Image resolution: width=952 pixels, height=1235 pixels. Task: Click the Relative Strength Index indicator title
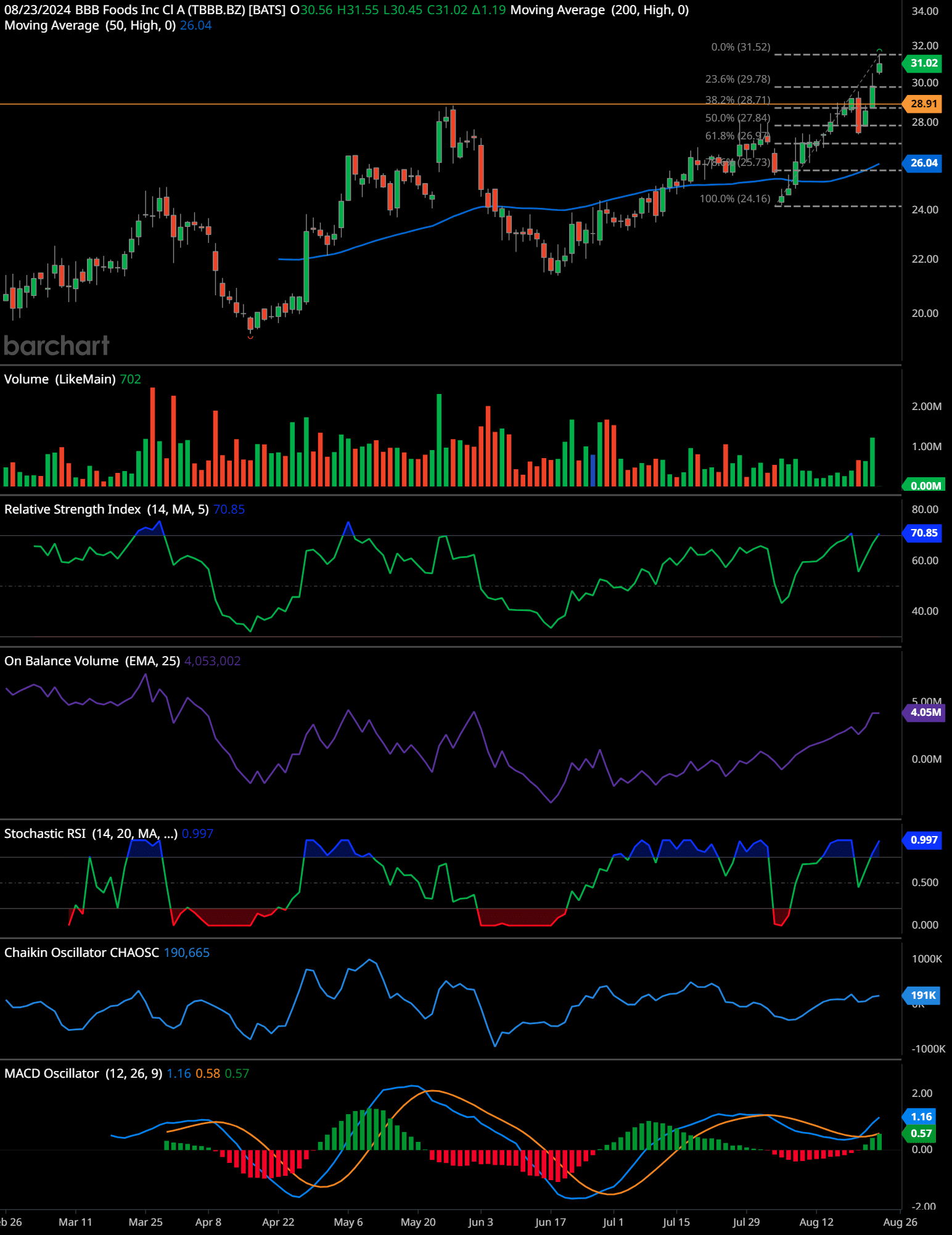click(106, 509)
